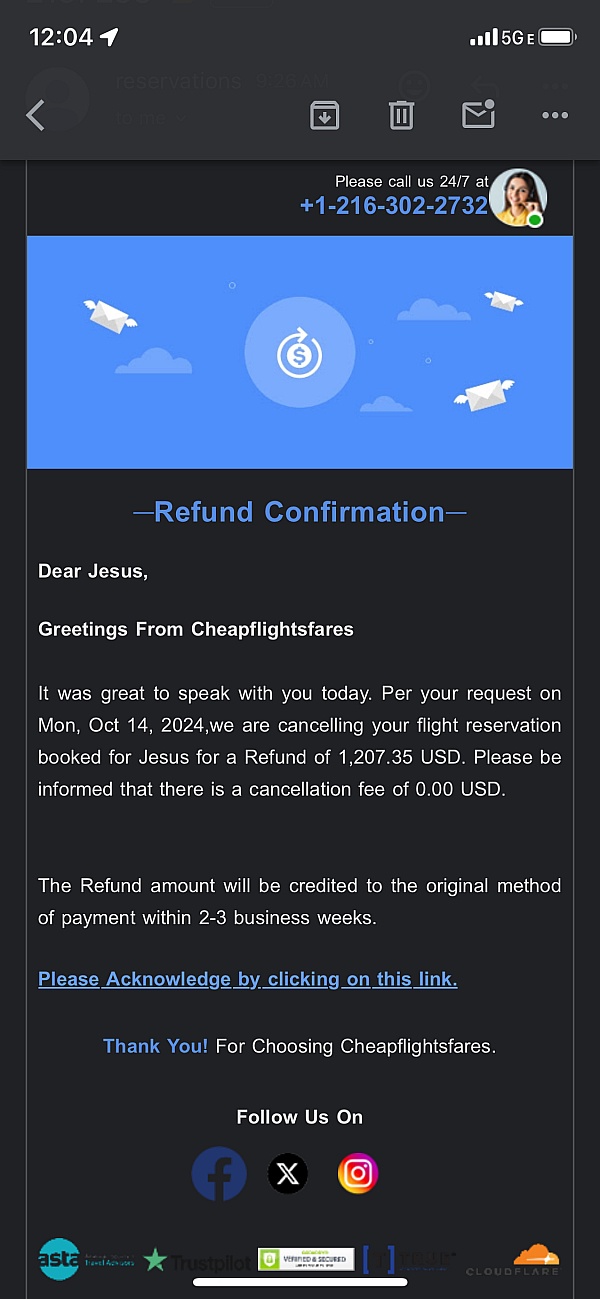Image resolution: width=600 pixels, height=1299 pixels.
Task: Open the three-dot more options menu
Action: click(x=555, y=116)
